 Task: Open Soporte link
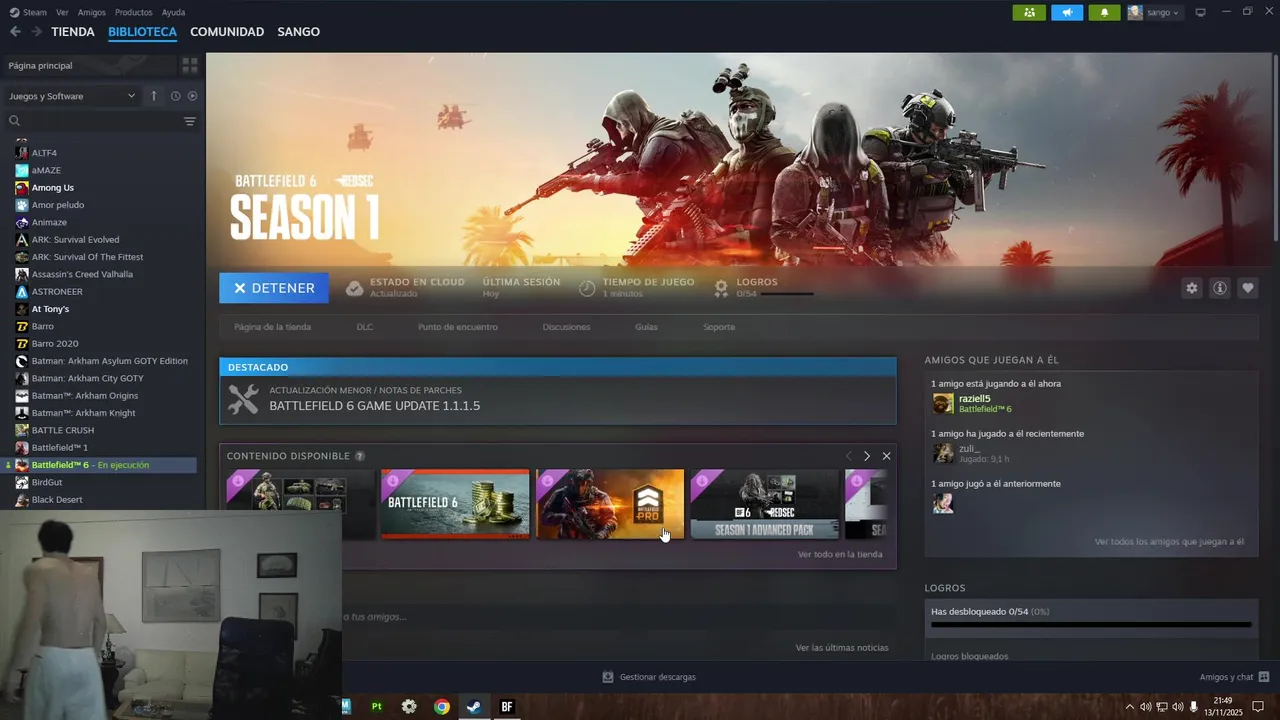[719, 327]
